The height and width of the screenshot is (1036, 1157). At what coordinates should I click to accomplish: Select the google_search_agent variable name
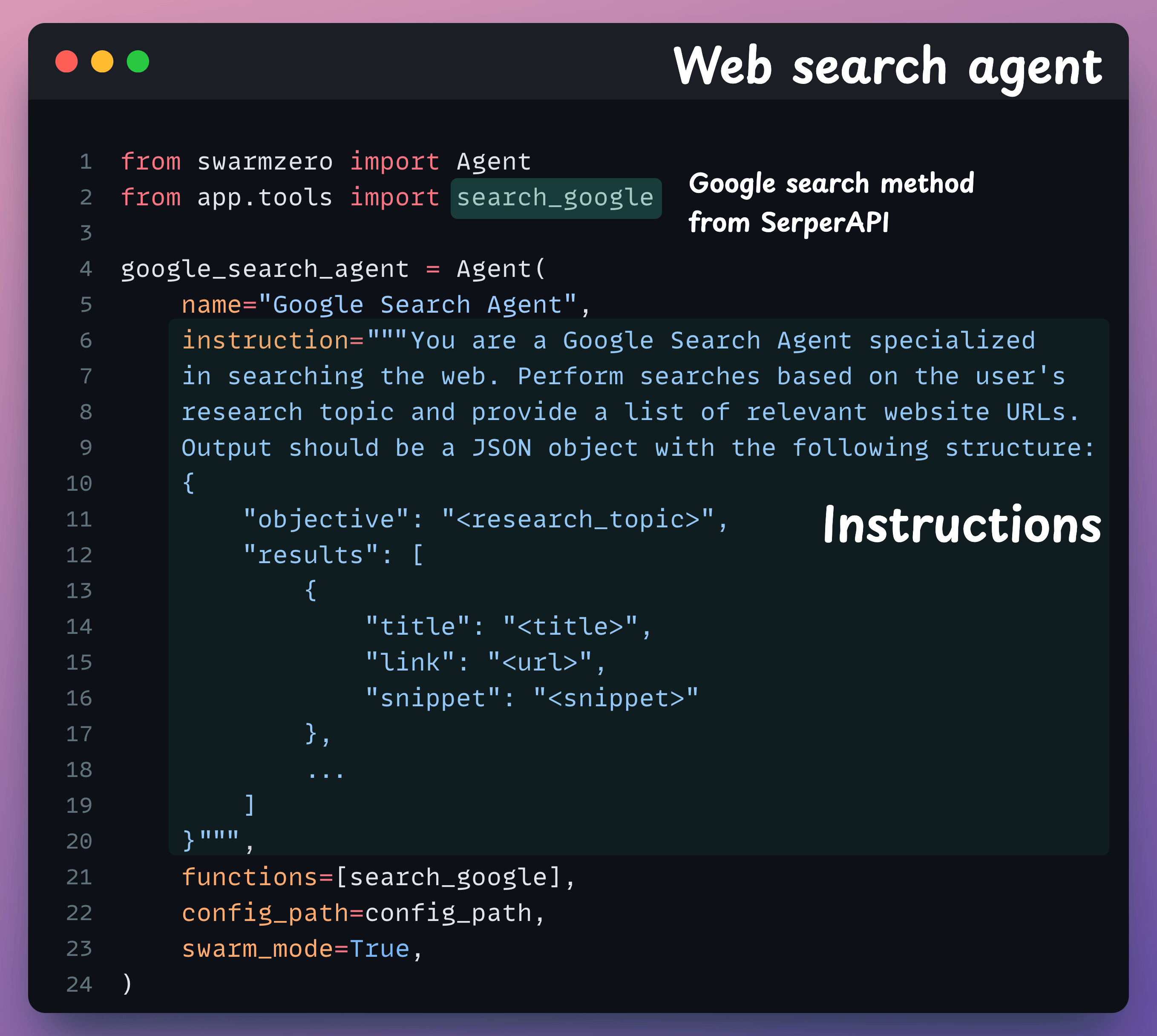(x=264, y=268)
